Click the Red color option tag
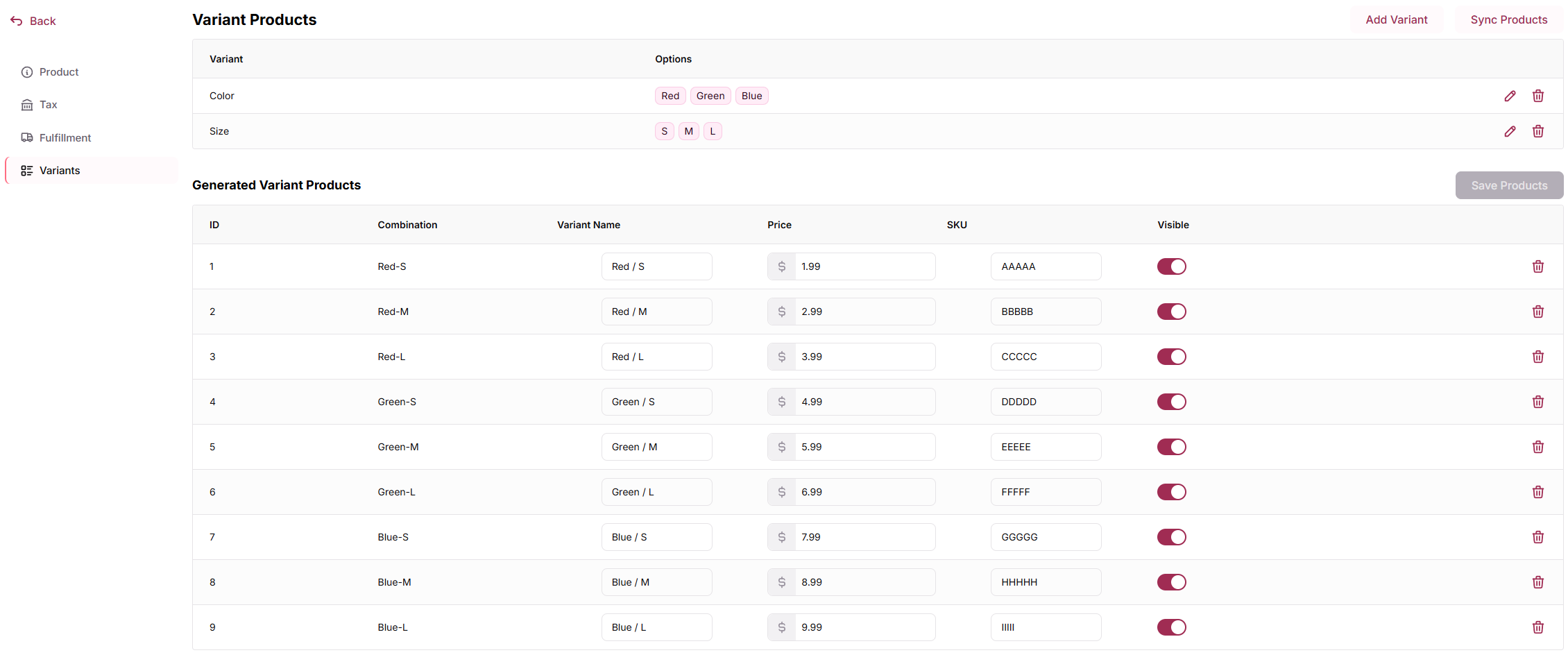Viewport: 1568px width, 655px height. [670, 96]
